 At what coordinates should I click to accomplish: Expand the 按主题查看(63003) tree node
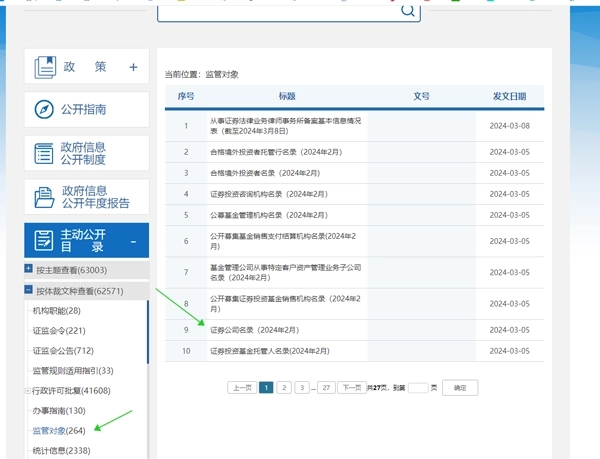point(28,270)
